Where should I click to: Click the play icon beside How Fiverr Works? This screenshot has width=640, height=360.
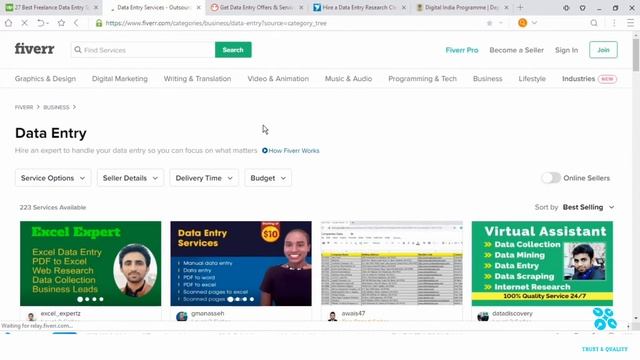pyautogui.click(x=264, y=151)
